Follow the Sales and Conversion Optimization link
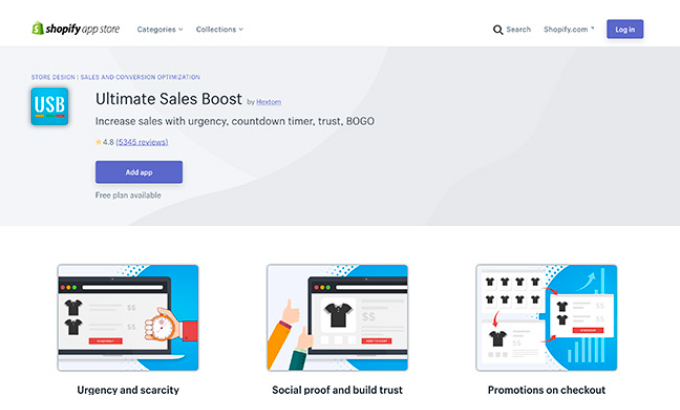The height and width of the screenshot is (410, 680). 140,77
